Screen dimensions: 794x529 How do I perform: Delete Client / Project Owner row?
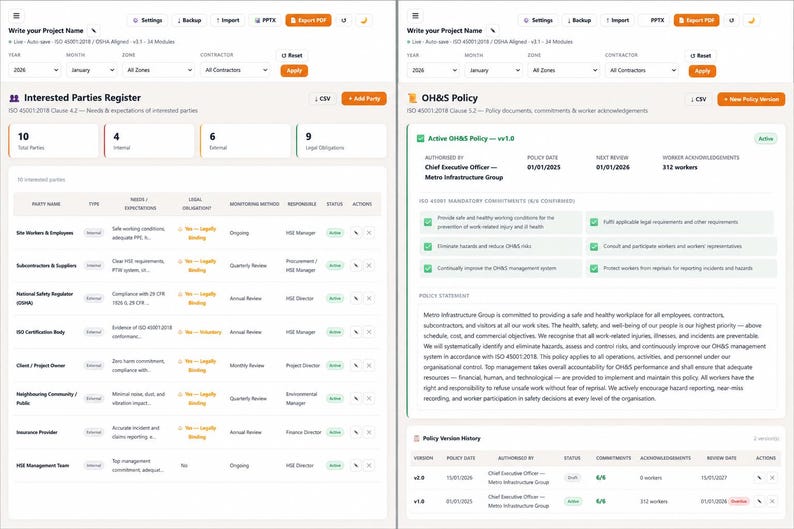click(x=369, y=365)
